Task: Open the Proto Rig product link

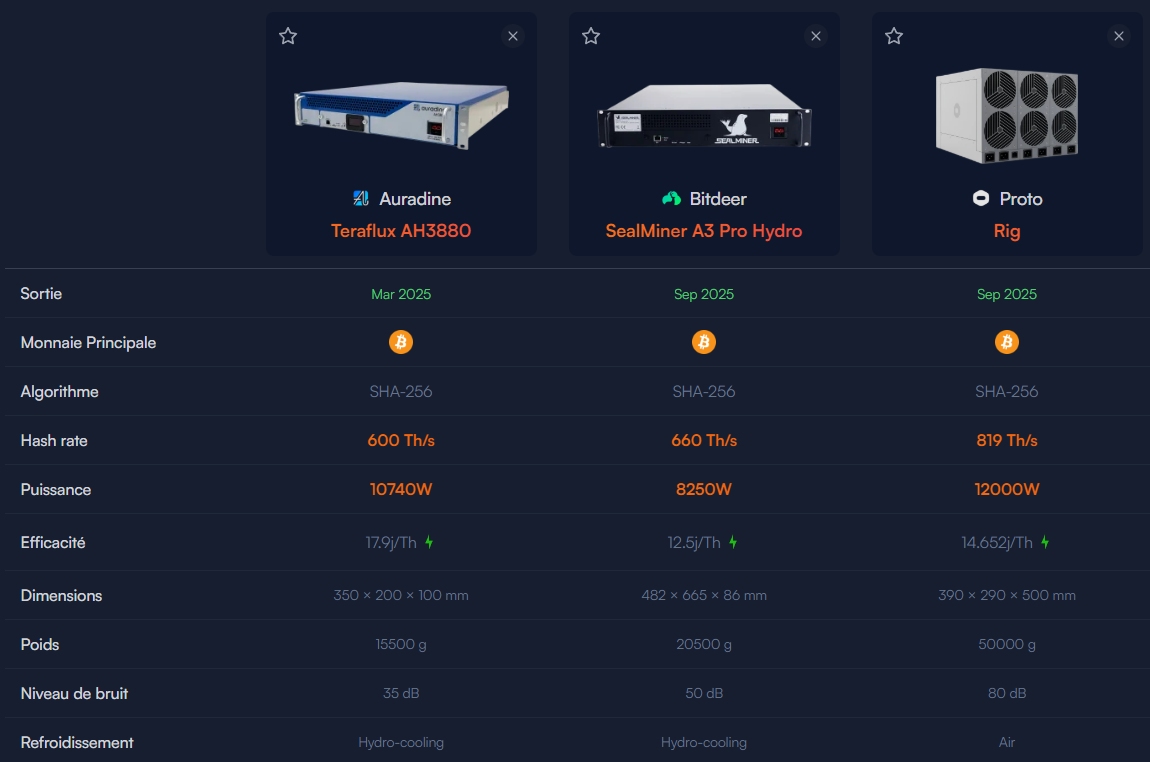Action: pos(1007,231)
